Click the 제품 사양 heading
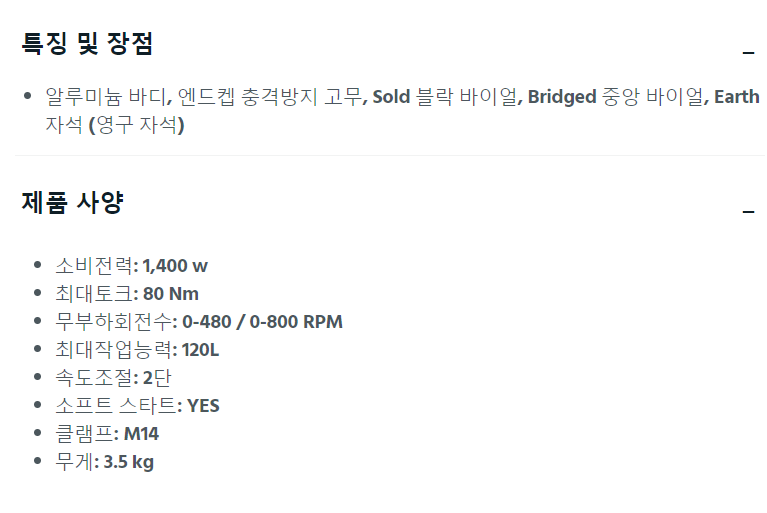This screenshot has height=513, width=767. (x=72, y=202)
